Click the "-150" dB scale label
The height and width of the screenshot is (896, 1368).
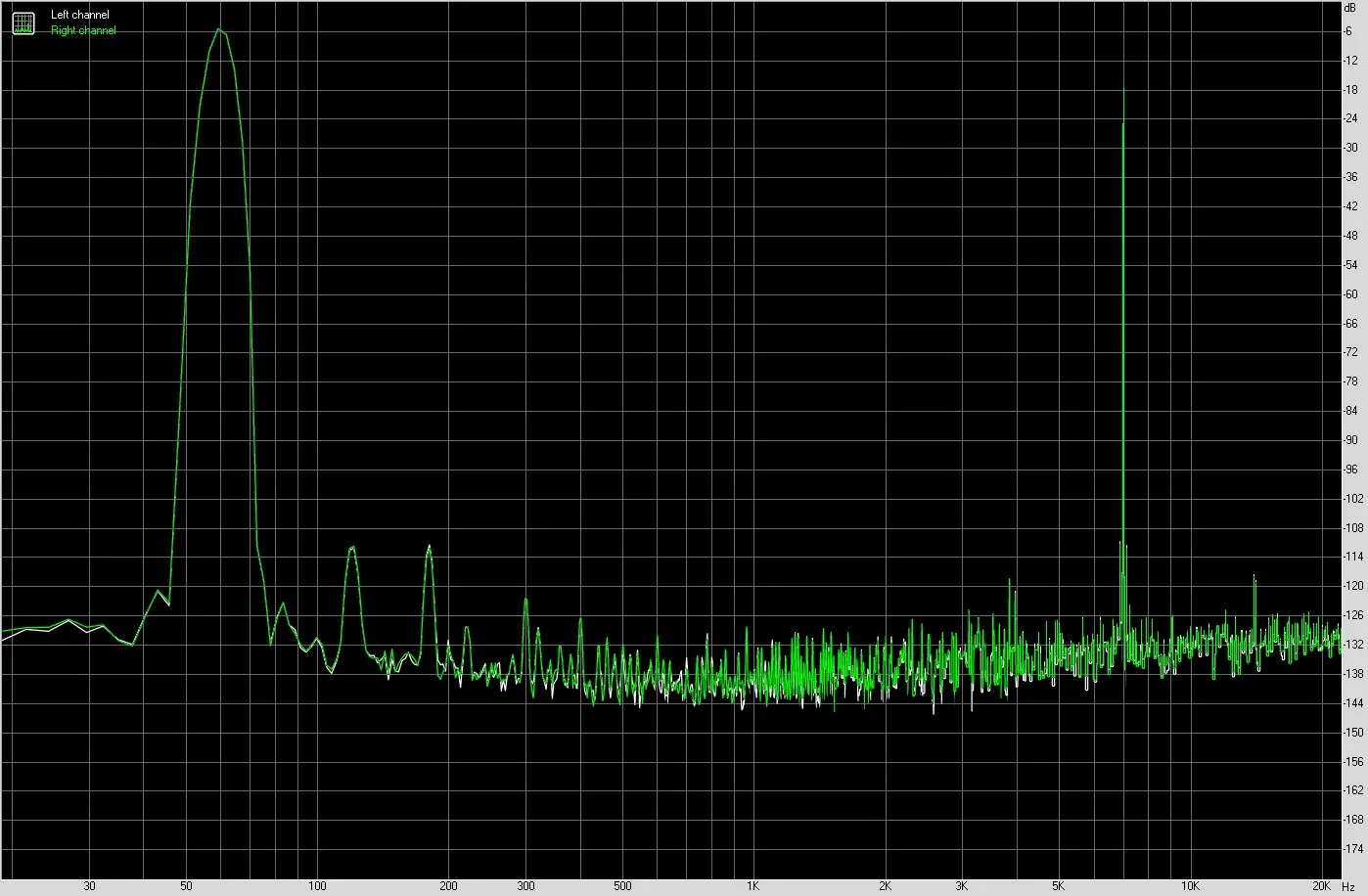(x=1353, y=733)
